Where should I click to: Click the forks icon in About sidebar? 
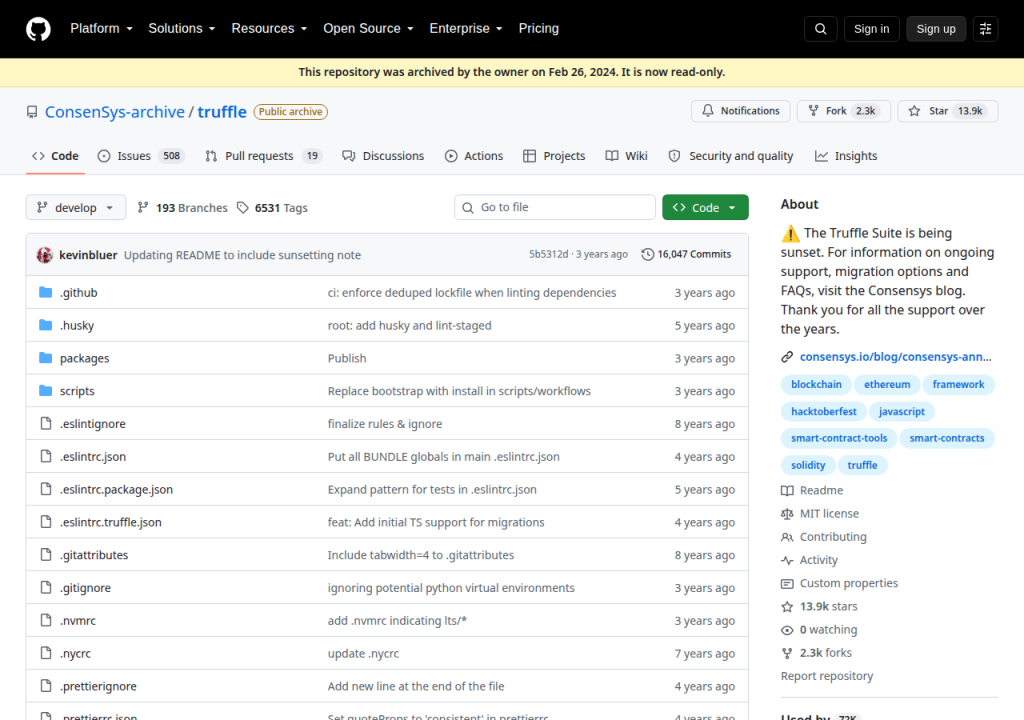coord(787,653)
